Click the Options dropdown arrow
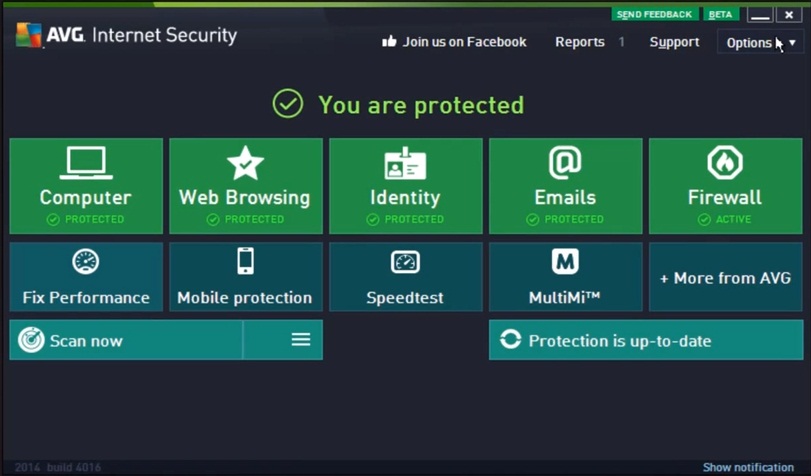Viewport: 811px width, 476px height. click(x=792, y=43)
